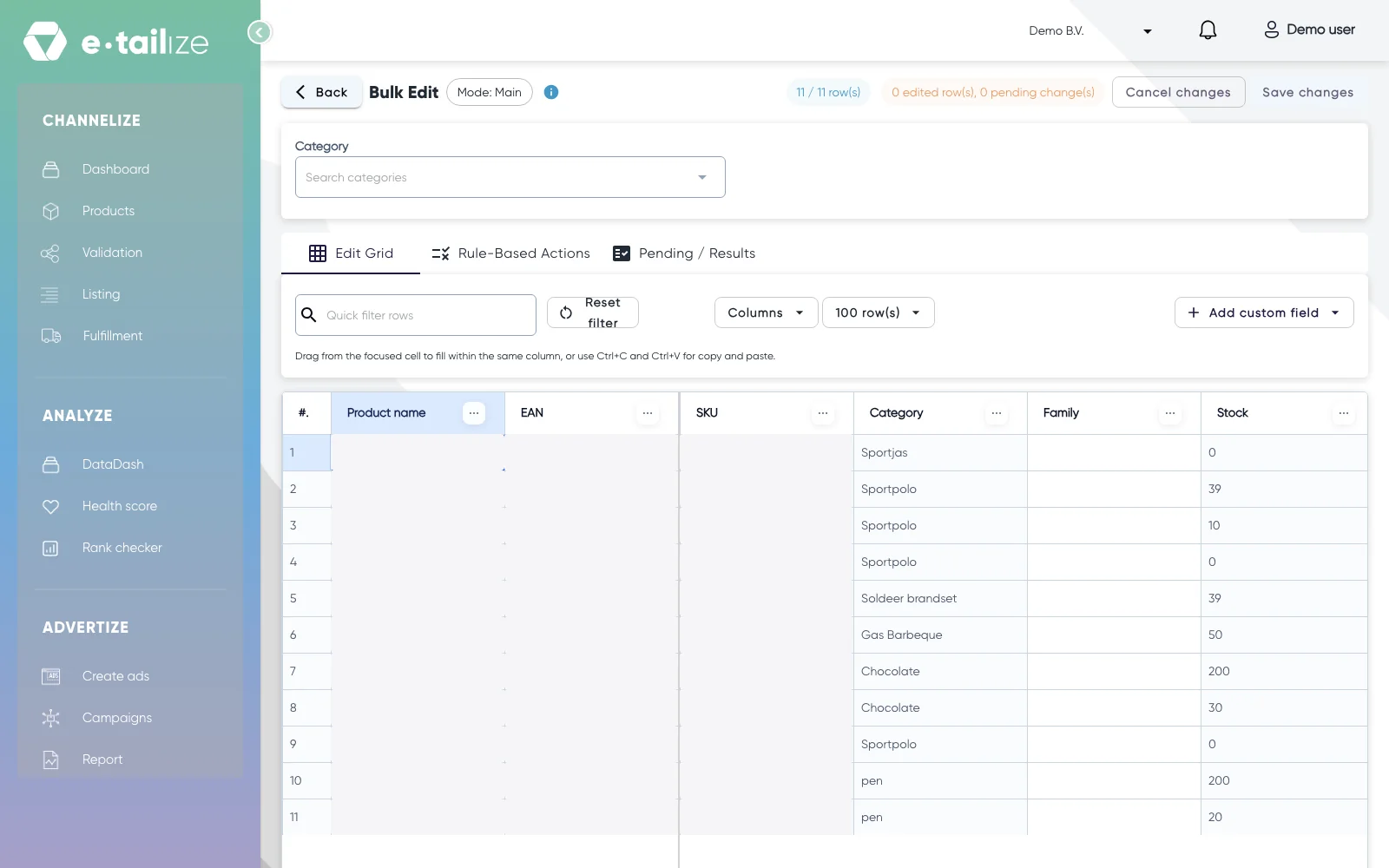Image resolution: width=1389 pixels, height=868 pixels.
Task: Click the Gas Barbeque category cell
Action: tap(940, 635)
